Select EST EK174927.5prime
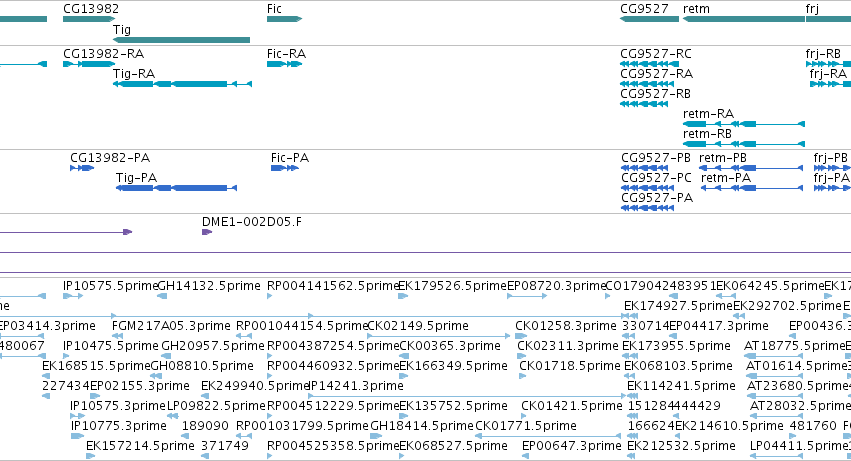The width and height of the screenshot is (851, 461). tap(678, 306)
